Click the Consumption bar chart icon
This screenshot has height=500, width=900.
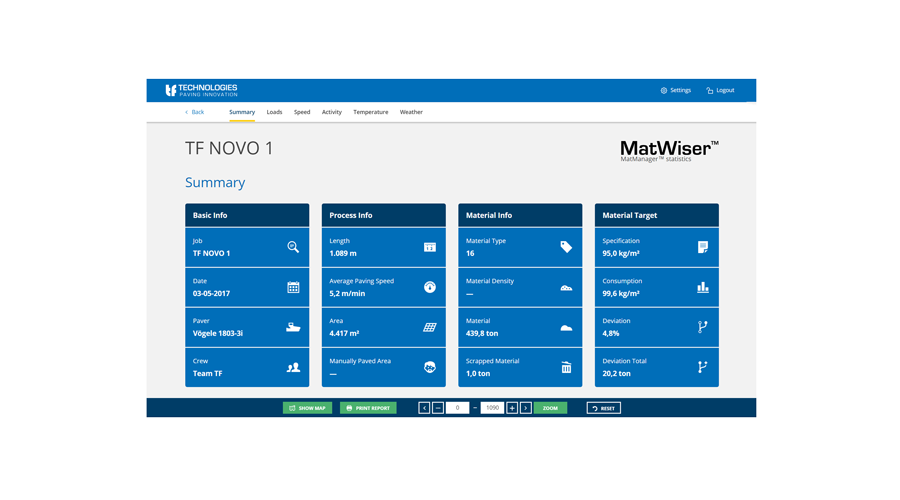(x=703, y=287)
